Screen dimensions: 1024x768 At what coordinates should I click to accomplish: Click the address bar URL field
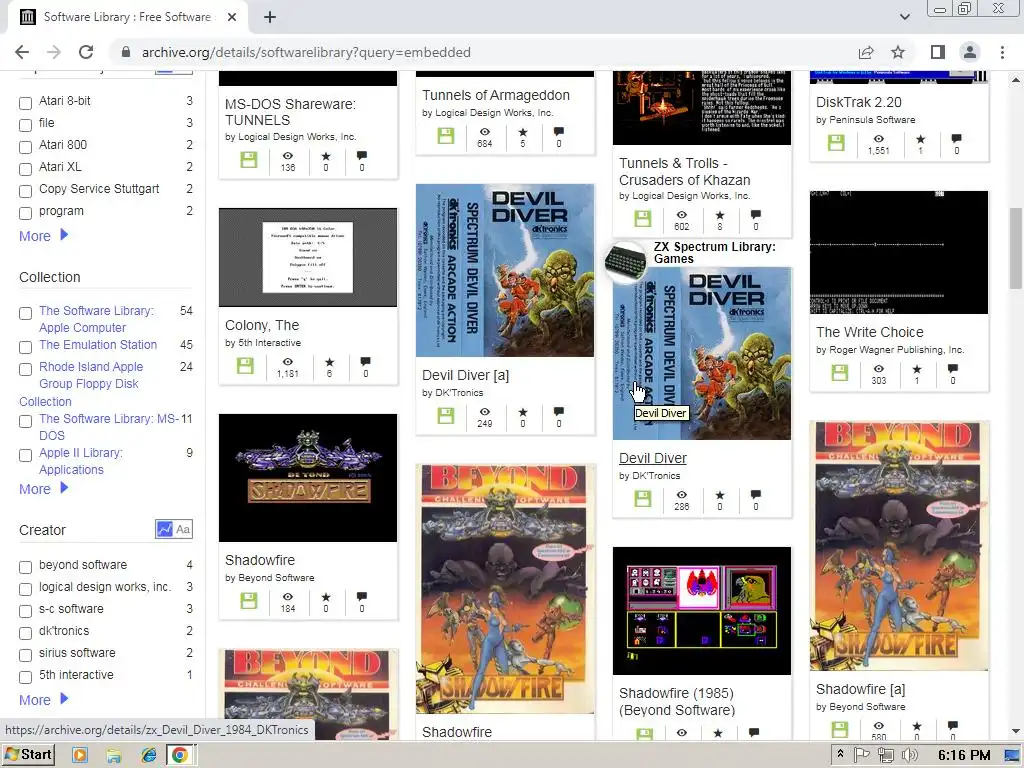pyautogui.click(x=483, y=52)
